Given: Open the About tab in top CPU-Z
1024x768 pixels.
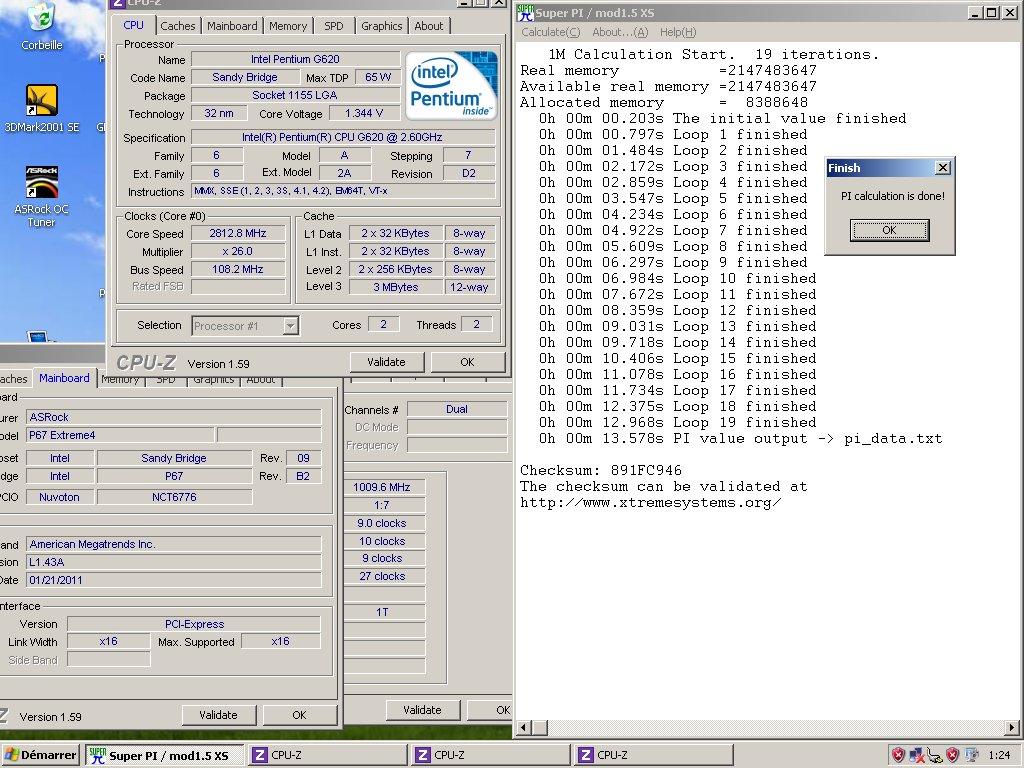Looking at the screenshot, I should coord(428,26).
